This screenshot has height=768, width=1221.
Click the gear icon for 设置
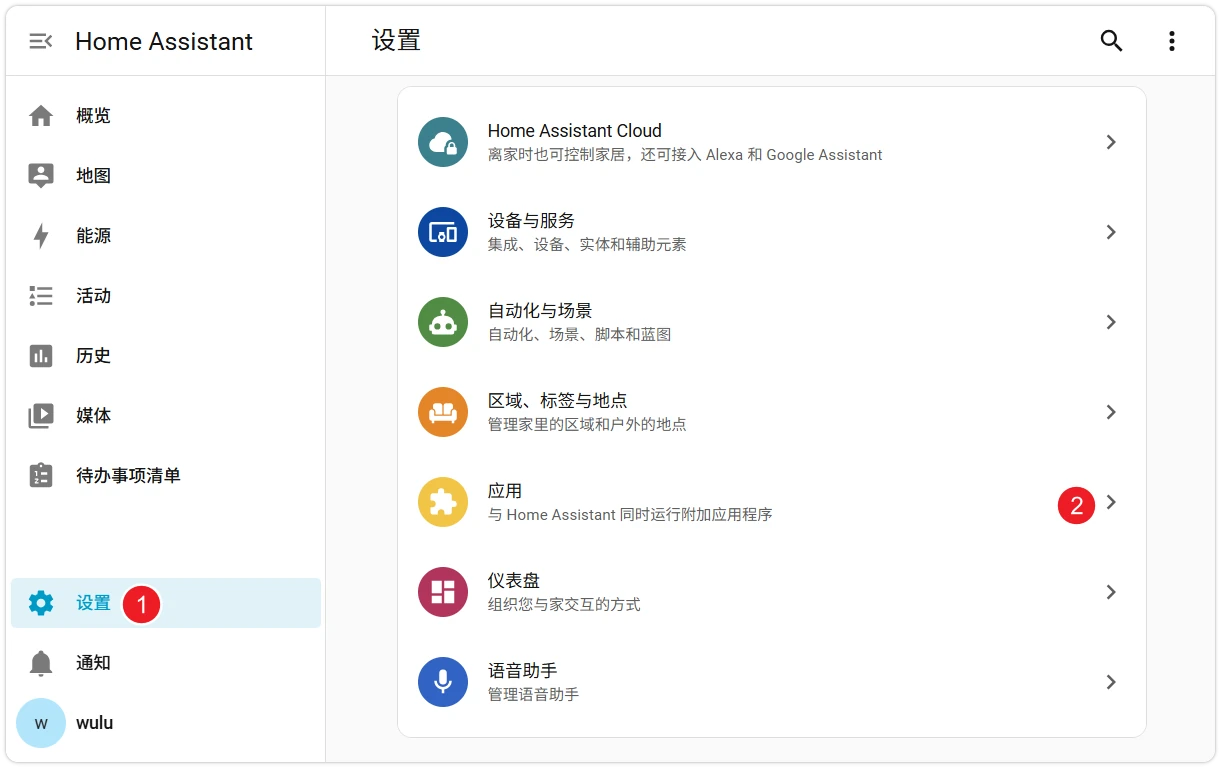(41, 603)
